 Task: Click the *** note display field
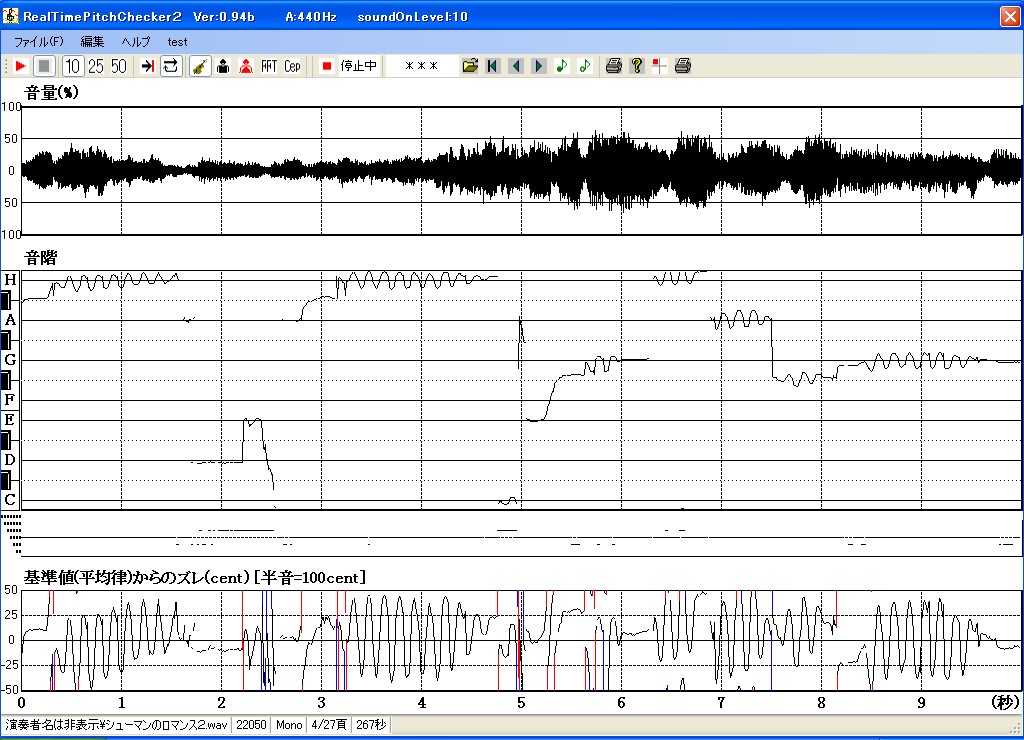point(421,66)
